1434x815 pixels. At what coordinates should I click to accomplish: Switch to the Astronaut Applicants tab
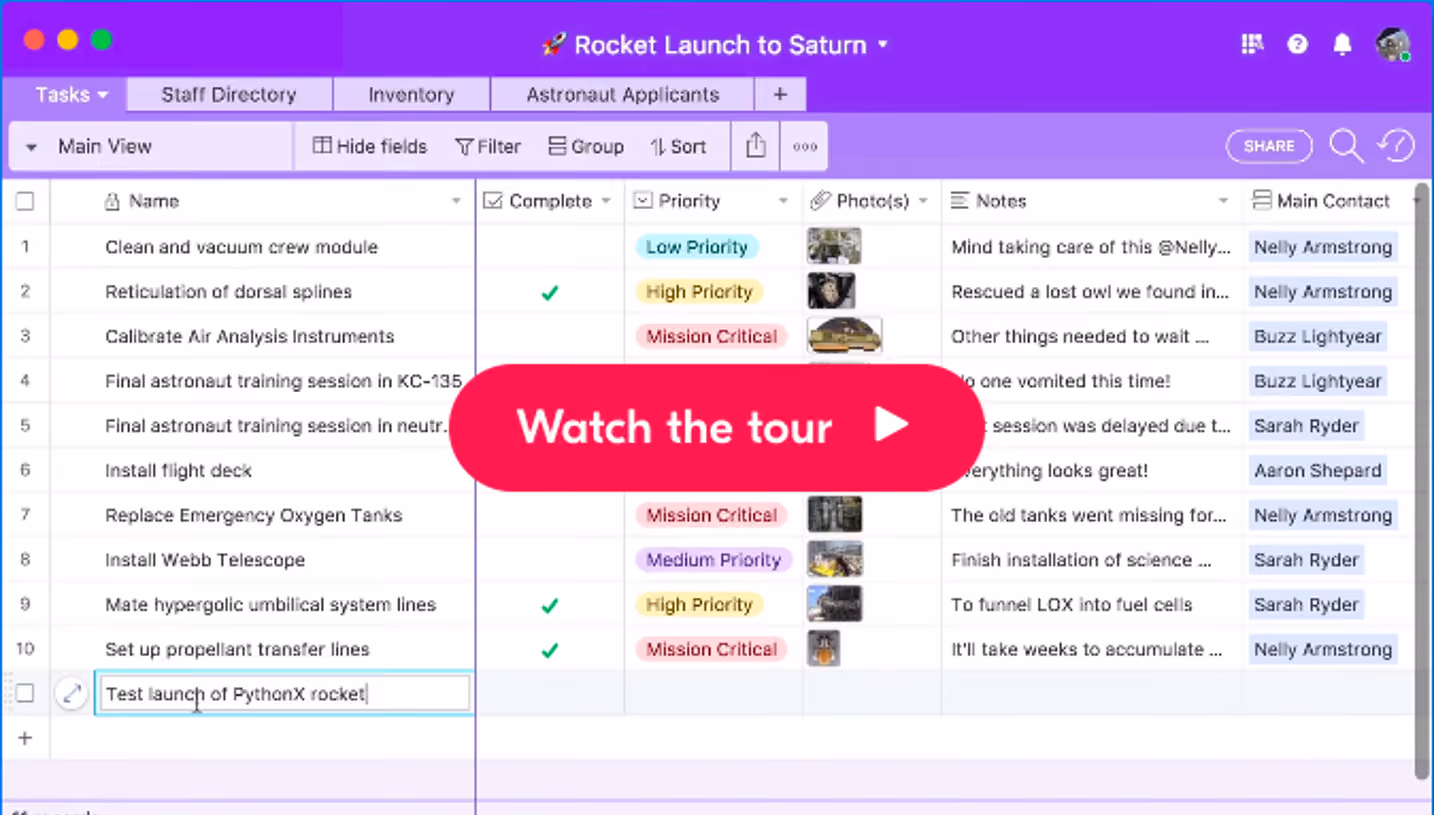622,95
